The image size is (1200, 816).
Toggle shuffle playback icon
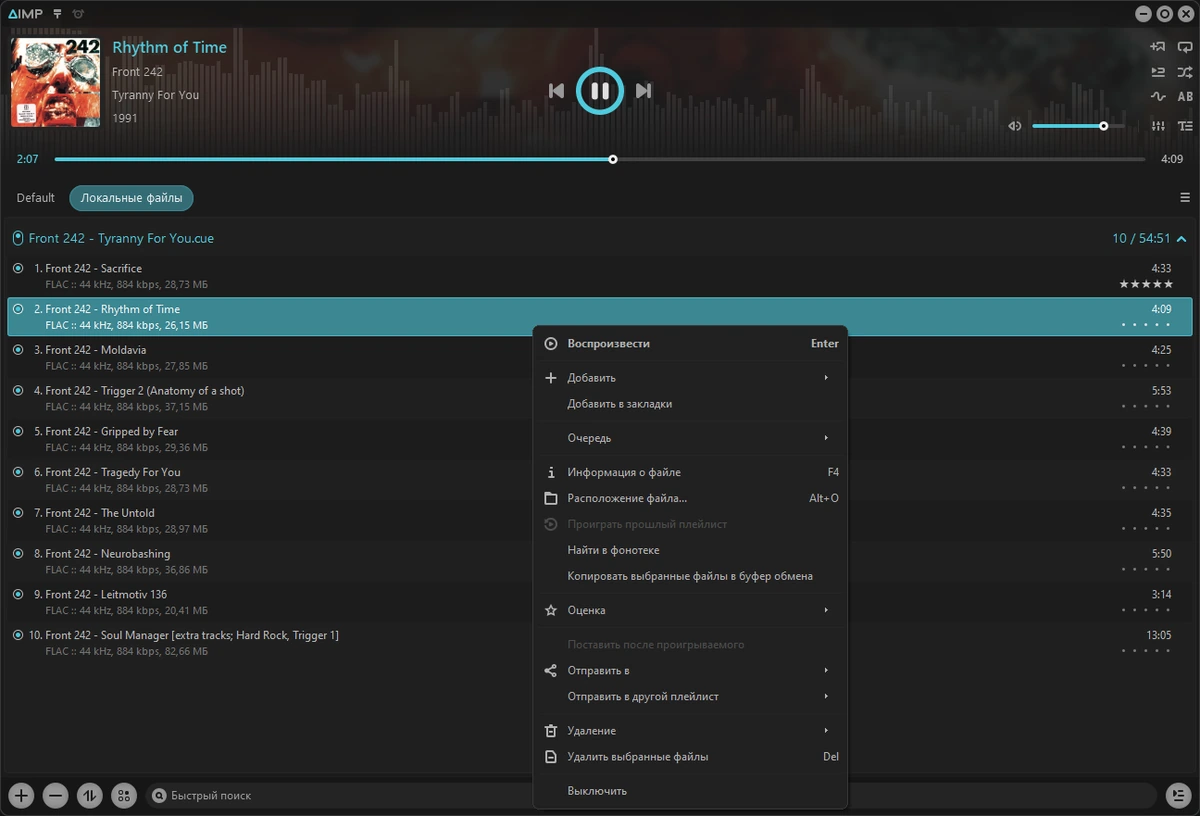(1185, 72)
